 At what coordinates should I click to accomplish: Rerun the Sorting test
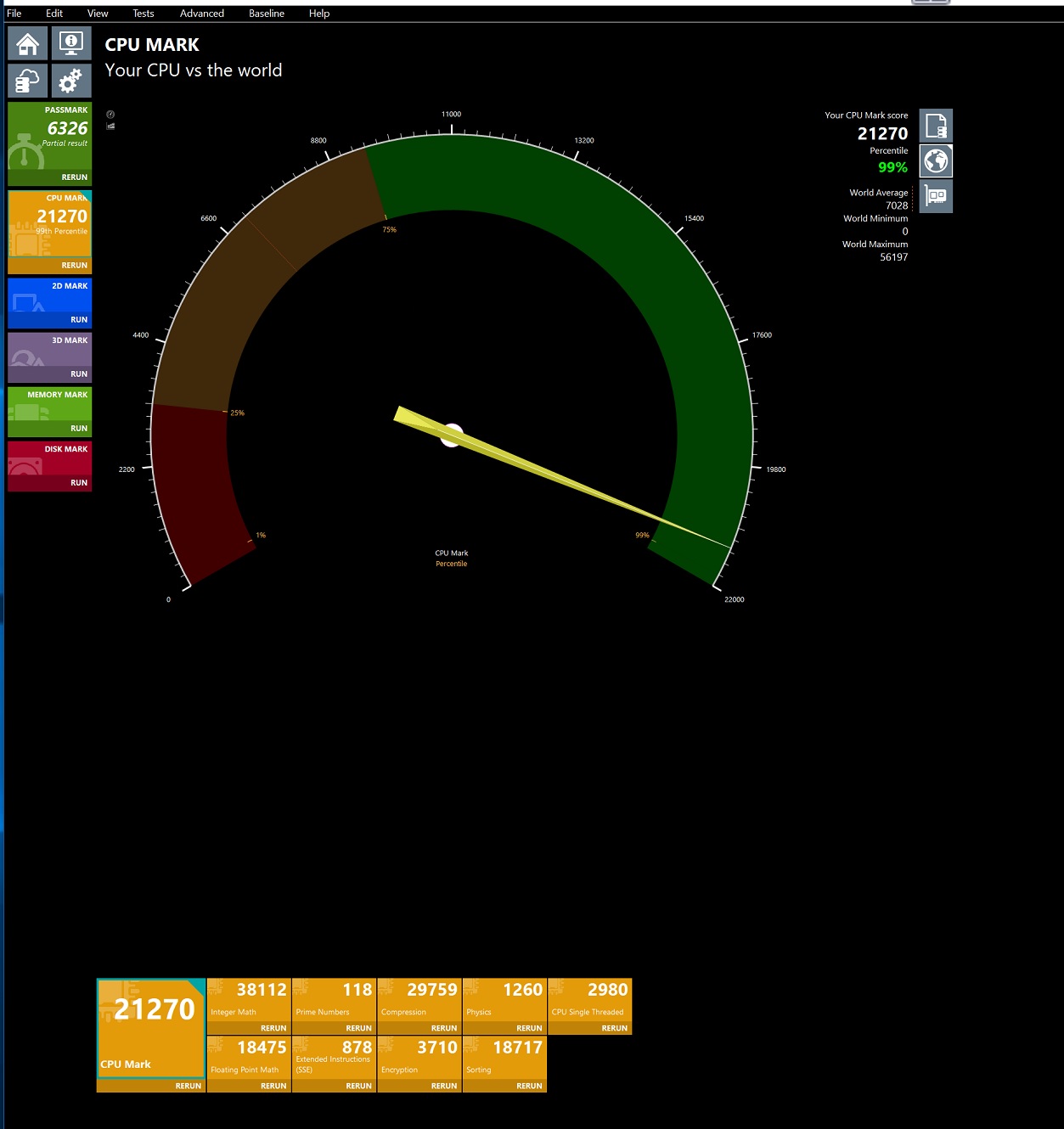tap(504, 1086)
